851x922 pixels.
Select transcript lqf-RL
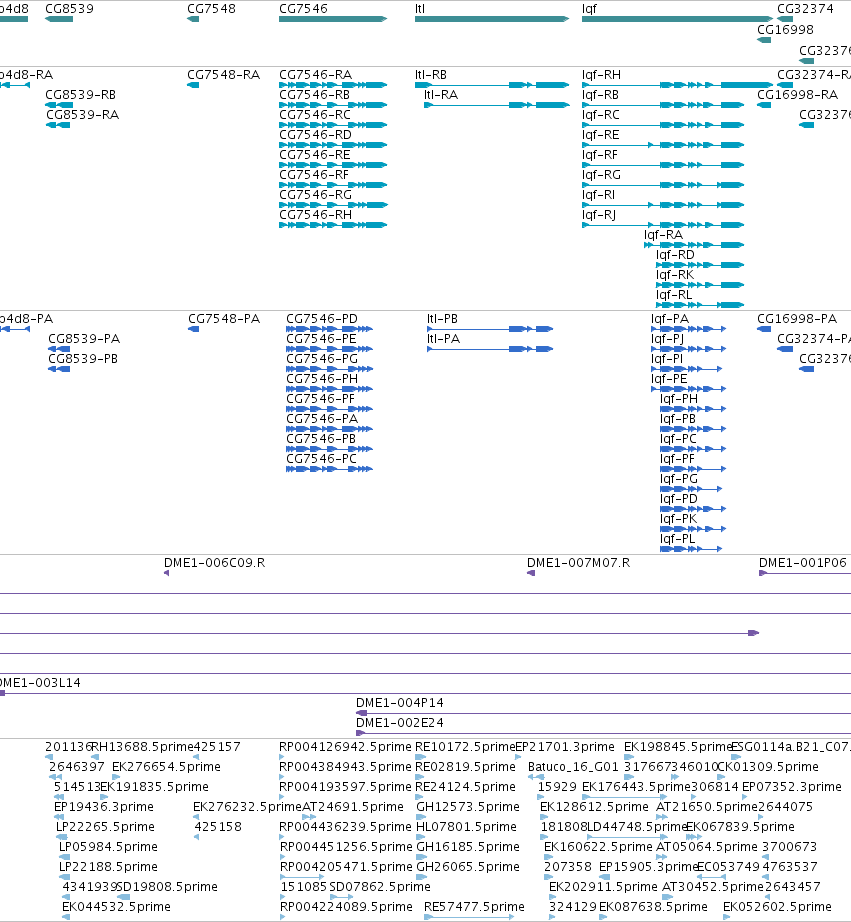700,305
